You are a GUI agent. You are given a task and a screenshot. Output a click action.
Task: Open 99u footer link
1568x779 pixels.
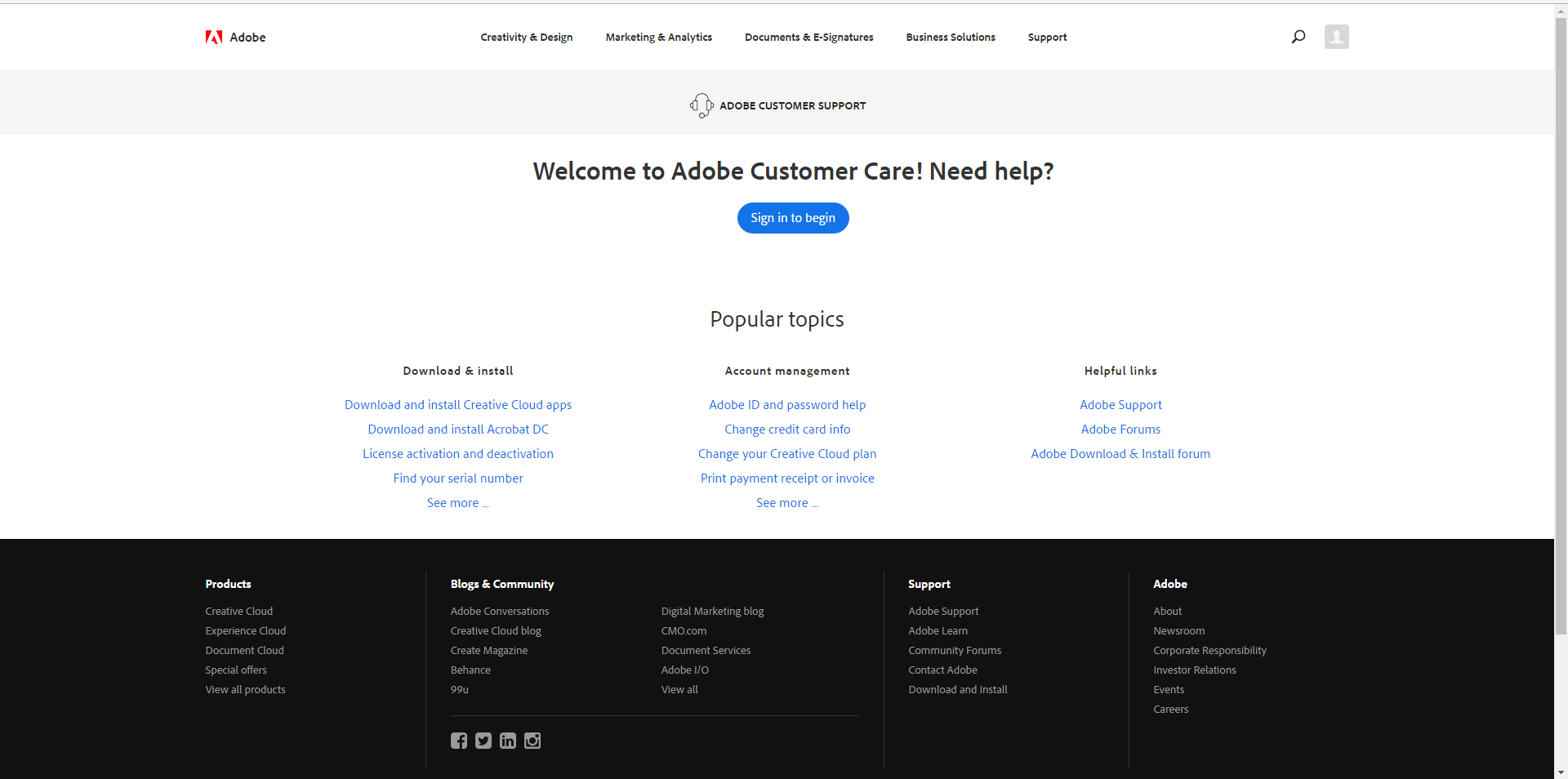tap(460, 689)
